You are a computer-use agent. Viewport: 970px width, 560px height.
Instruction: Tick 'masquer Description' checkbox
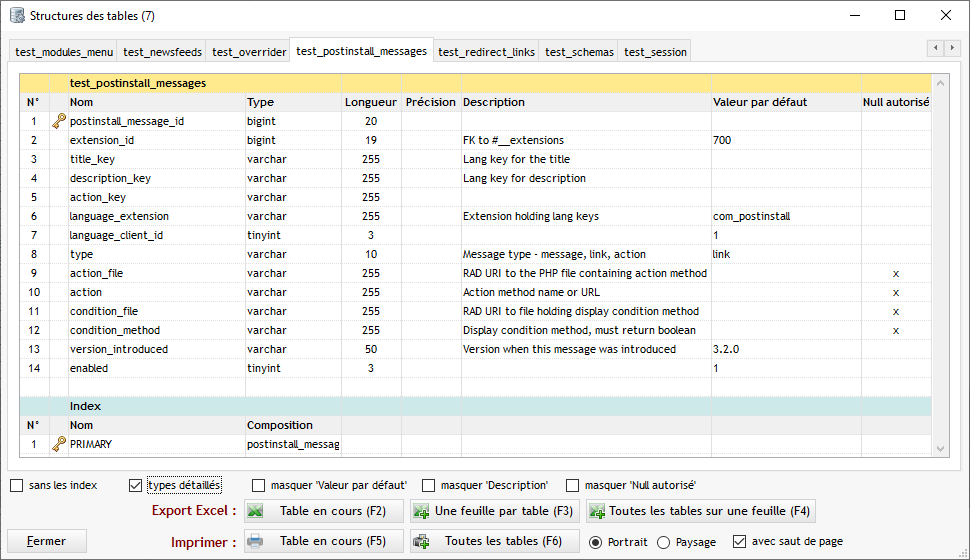(x=429, y=486)
